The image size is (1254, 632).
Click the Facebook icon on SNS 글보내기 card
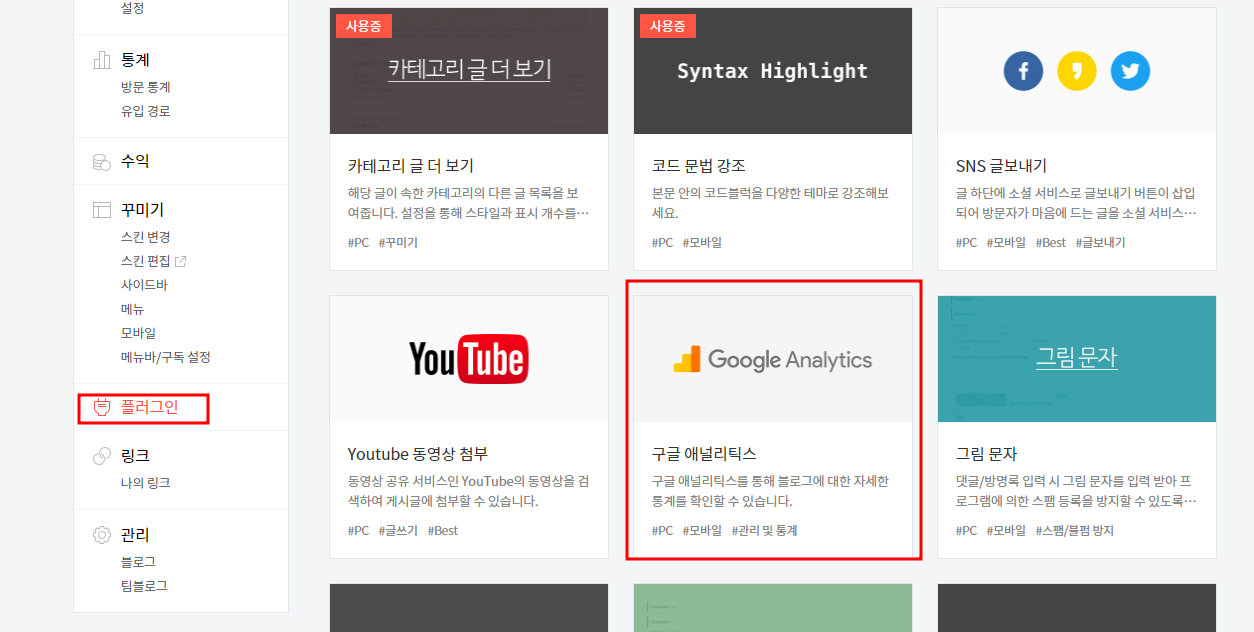(1022, 70)
